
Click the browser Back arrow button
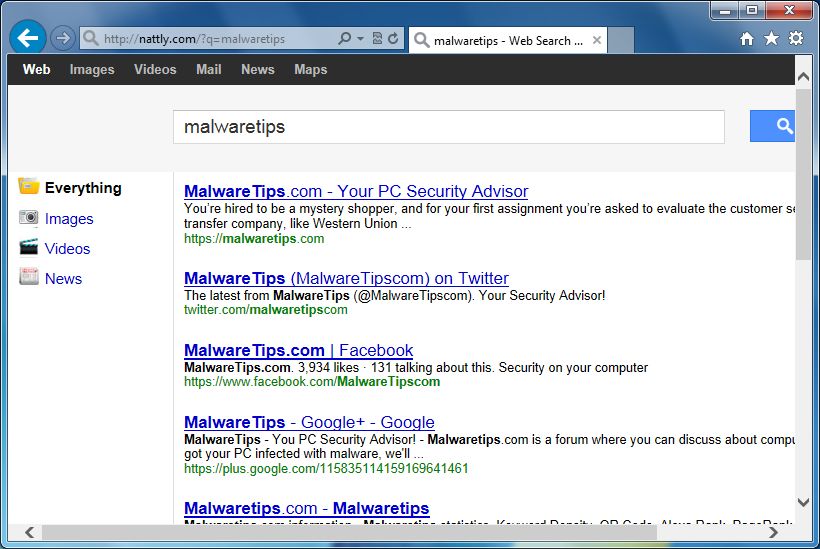tap(28, 38)
